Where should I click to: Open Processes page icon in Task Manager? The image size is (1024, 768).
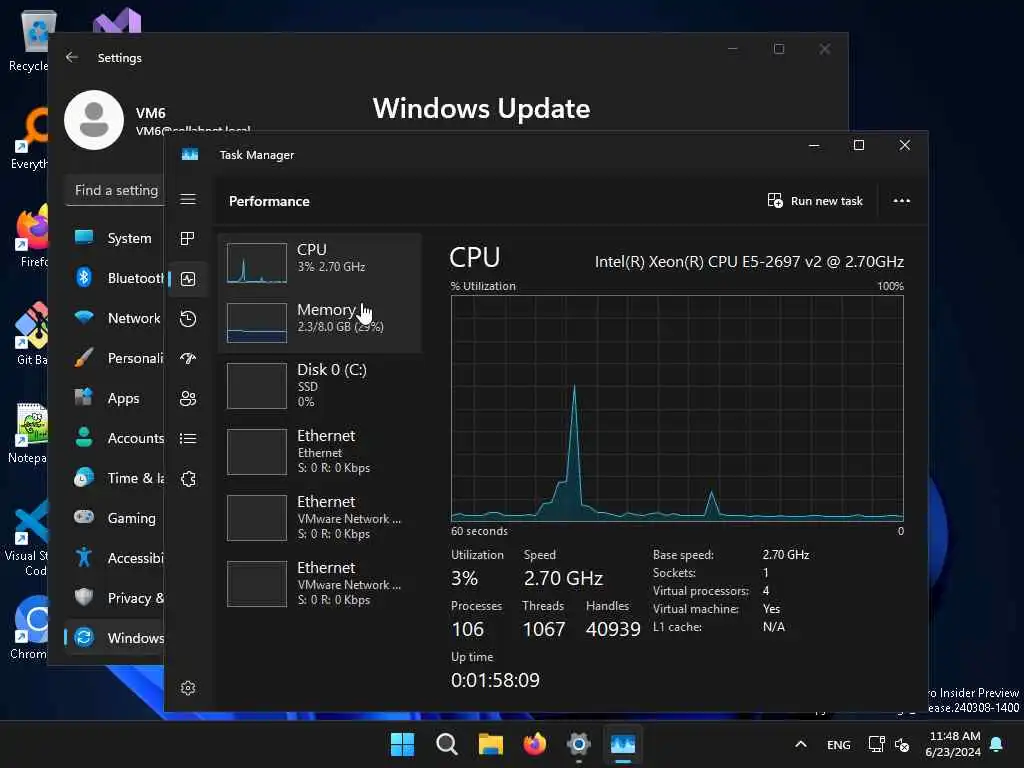188,238
